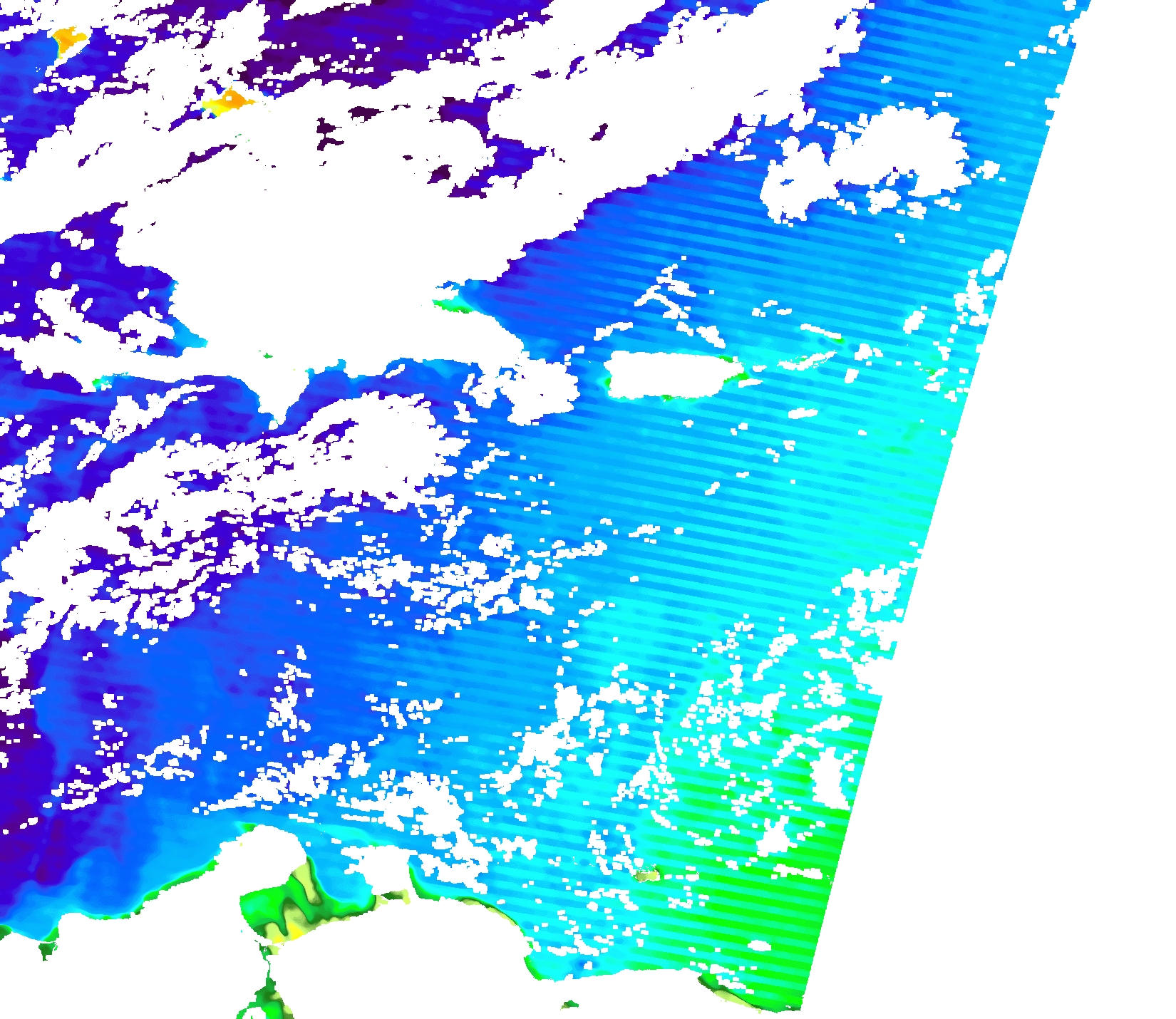
Task: Click the bright yellow spot in bay
Action: [294, 931]
